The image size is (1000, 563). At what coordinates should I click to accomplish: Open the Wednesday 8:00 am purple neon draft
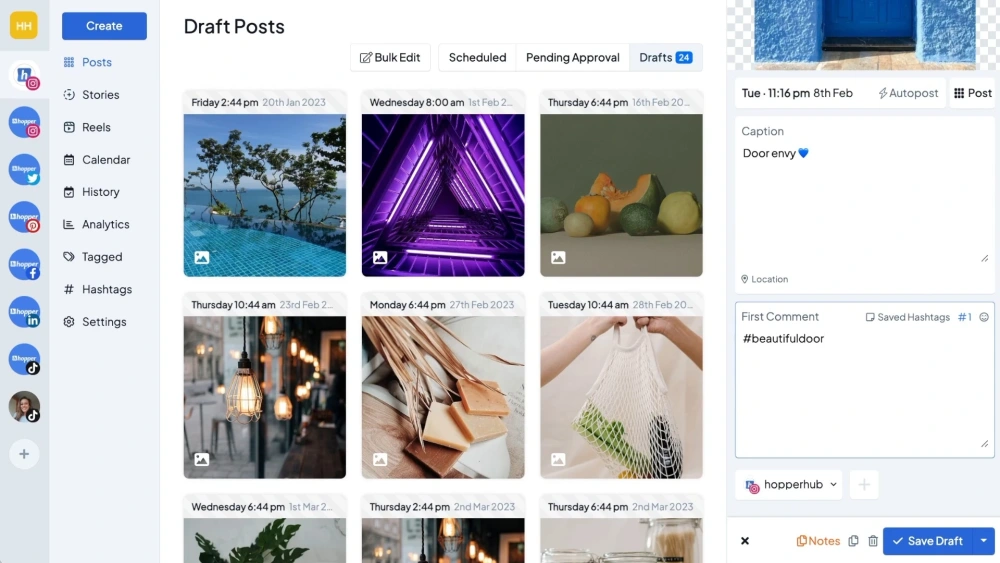[x=443, y=184]
